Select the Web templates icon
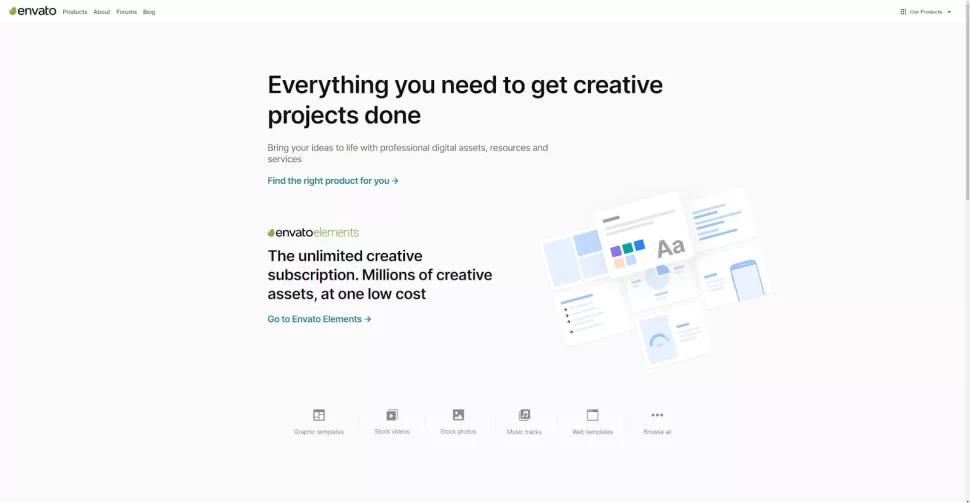Image resolution: width=970 pixels, height=503 pixels. [593, 415]
